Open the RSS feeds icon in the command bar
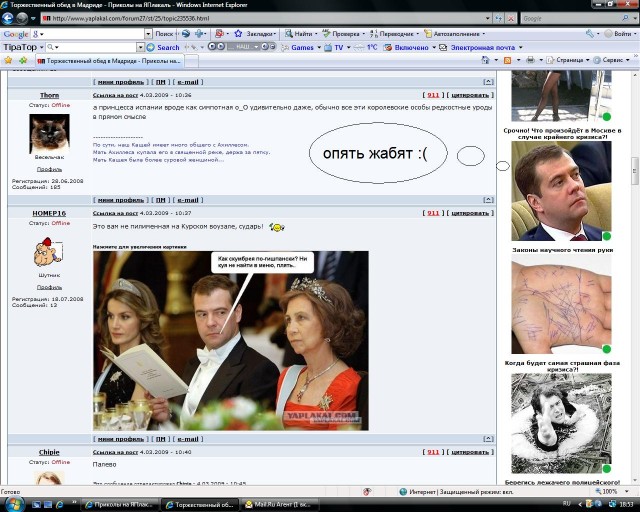The image size is (640, 512). (508, 60)
